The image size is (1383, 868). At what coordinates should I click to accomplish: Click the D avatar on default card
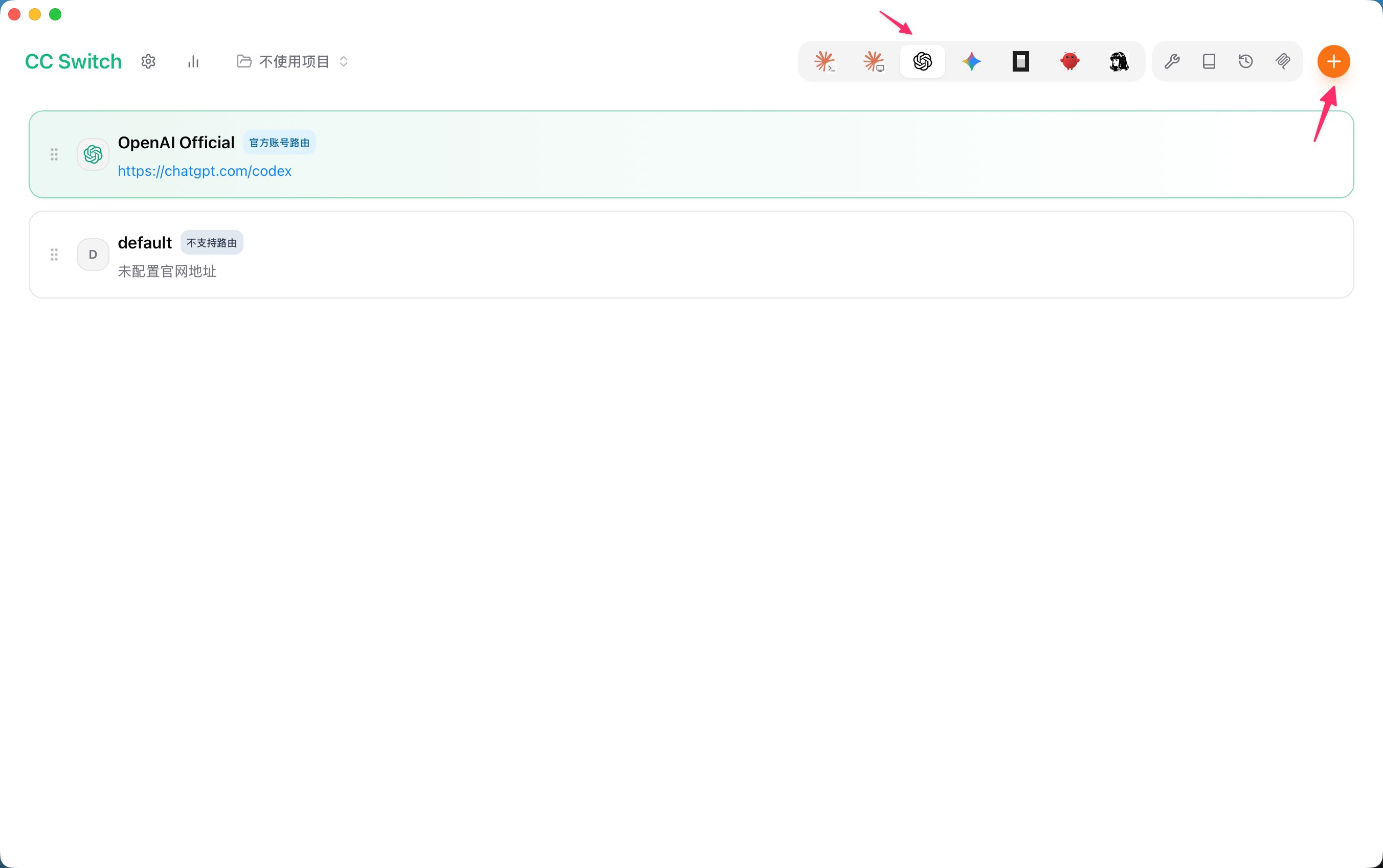(x=93, y=254)
